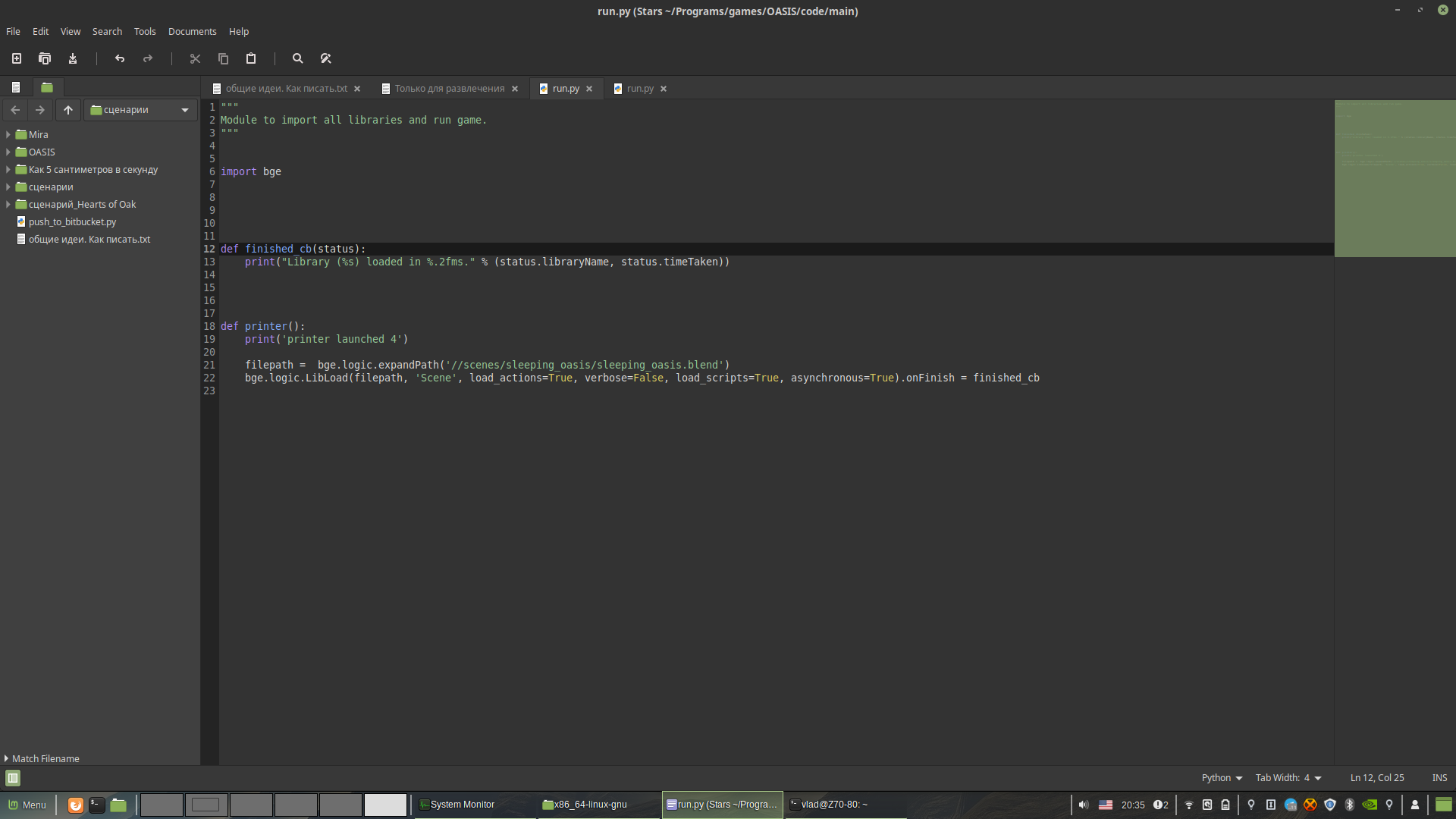Open the notifications indicator showing 2
This screenshot has width=1456, height=819.
1160,805
